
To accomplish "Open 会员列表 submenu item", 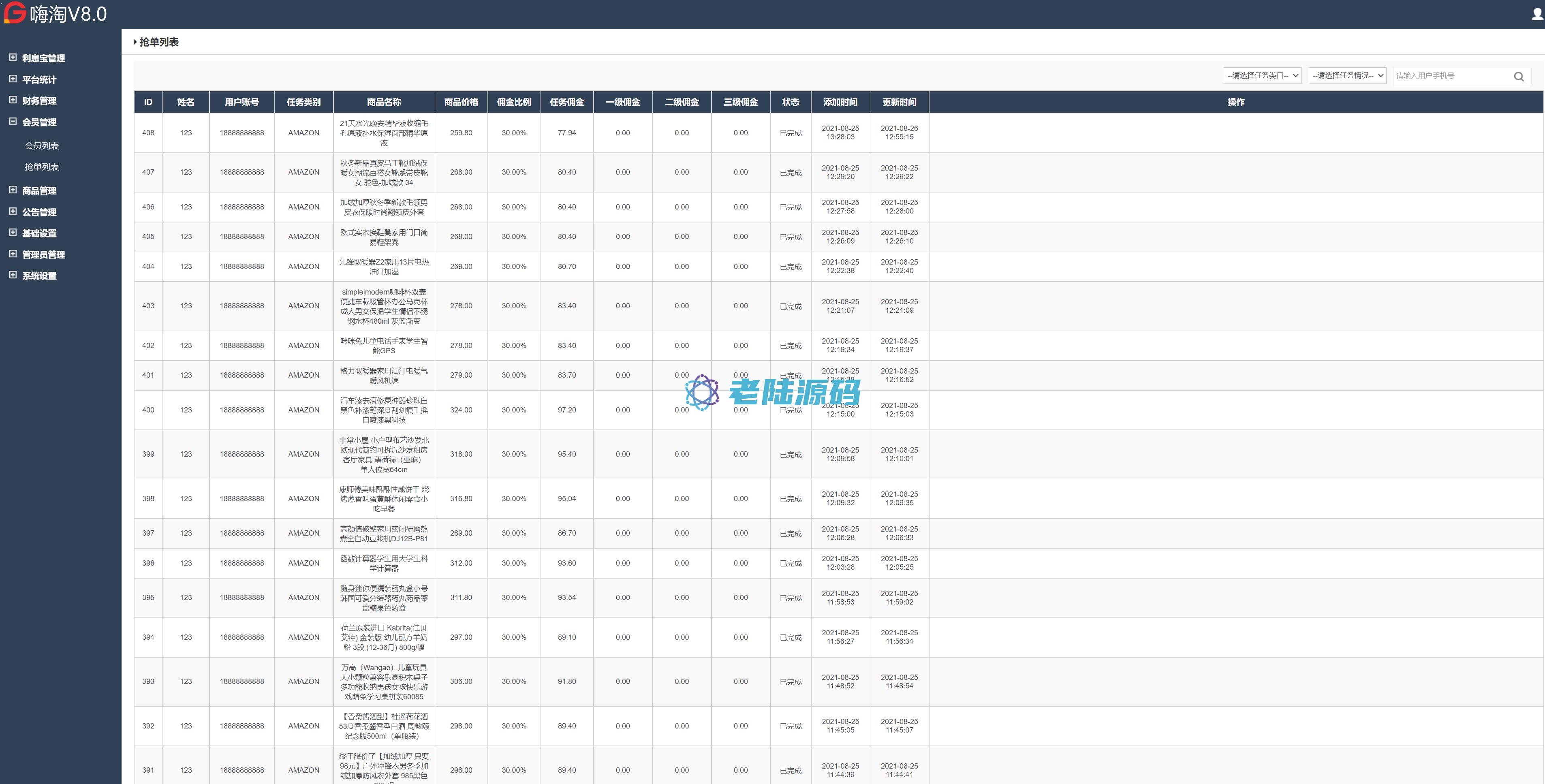I will [x=41, y=146].
